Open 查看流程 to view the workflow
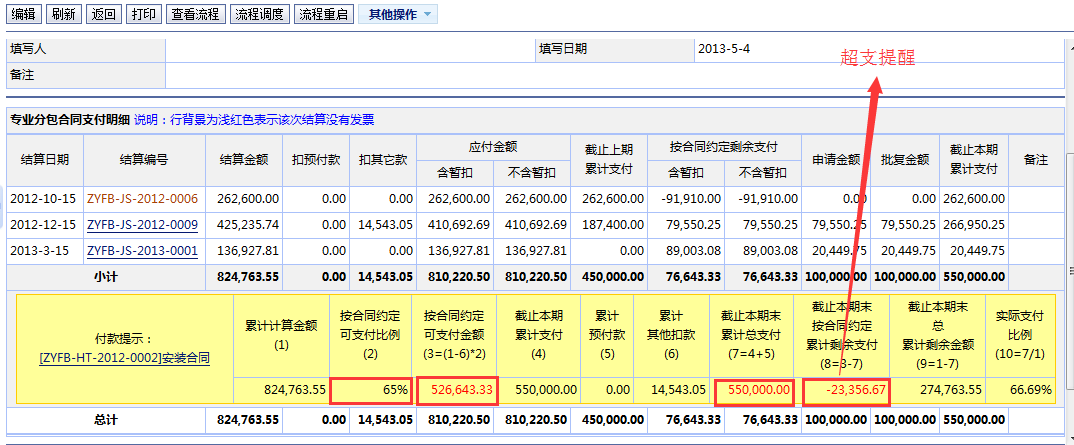Viewport: 1074px width, 445px height. pyautogui.click(x=195, y=14)
